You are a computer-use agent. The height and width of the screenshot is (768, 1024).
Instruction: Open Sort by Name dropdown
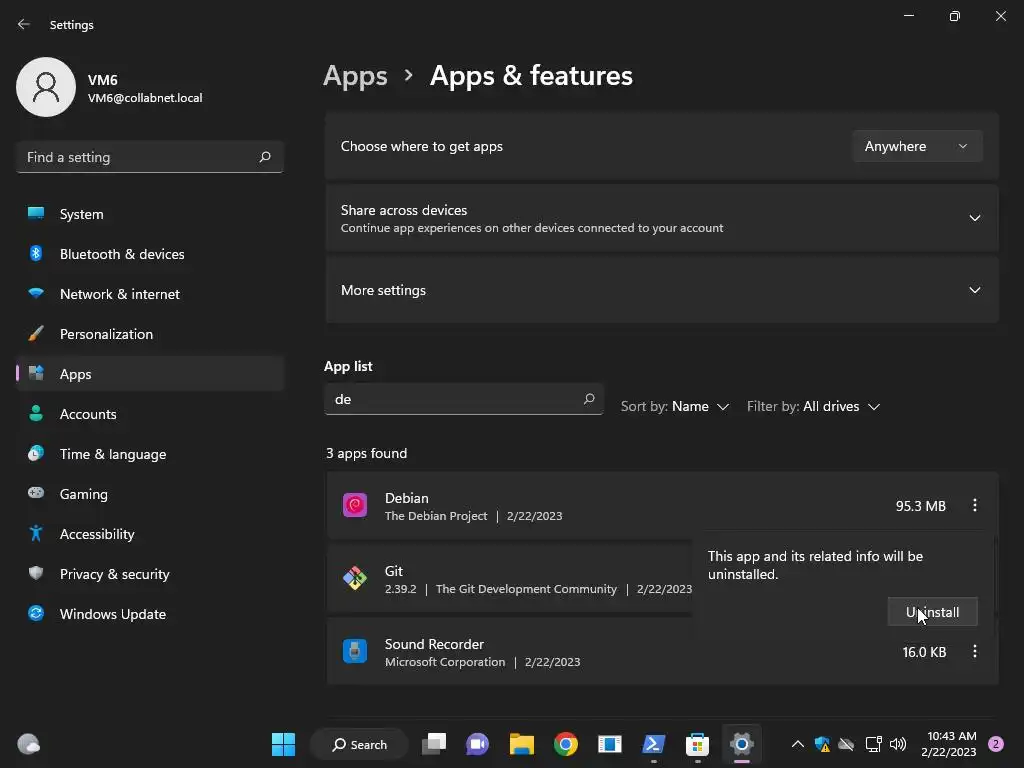(675, 406)
